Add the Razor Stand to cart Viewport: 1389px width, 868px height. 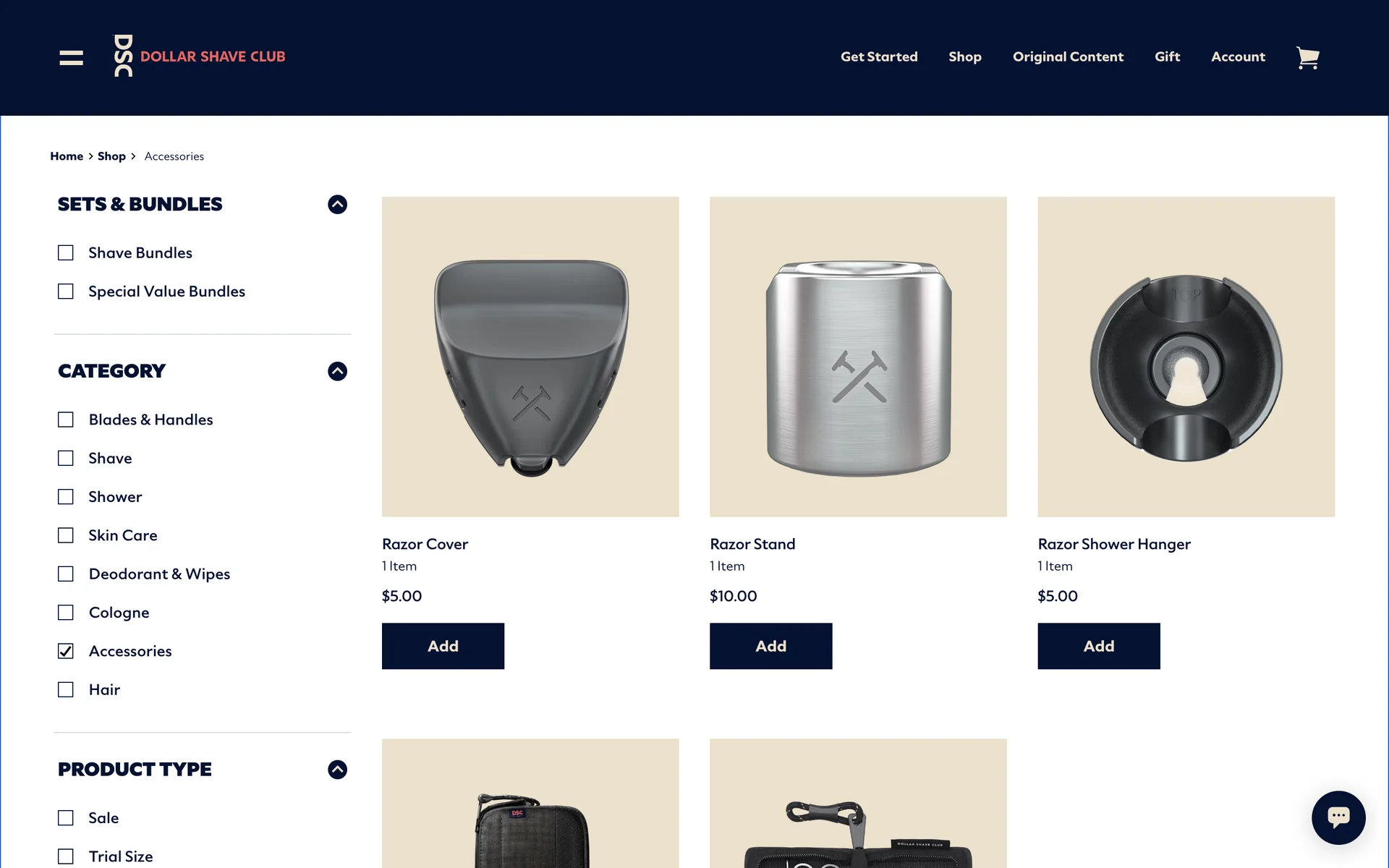[770, 646]
